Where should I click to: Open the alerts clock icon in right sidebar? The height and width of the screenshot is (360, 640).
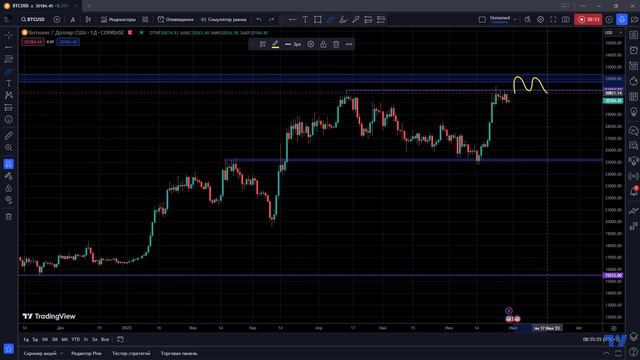[x=633, y=51]
